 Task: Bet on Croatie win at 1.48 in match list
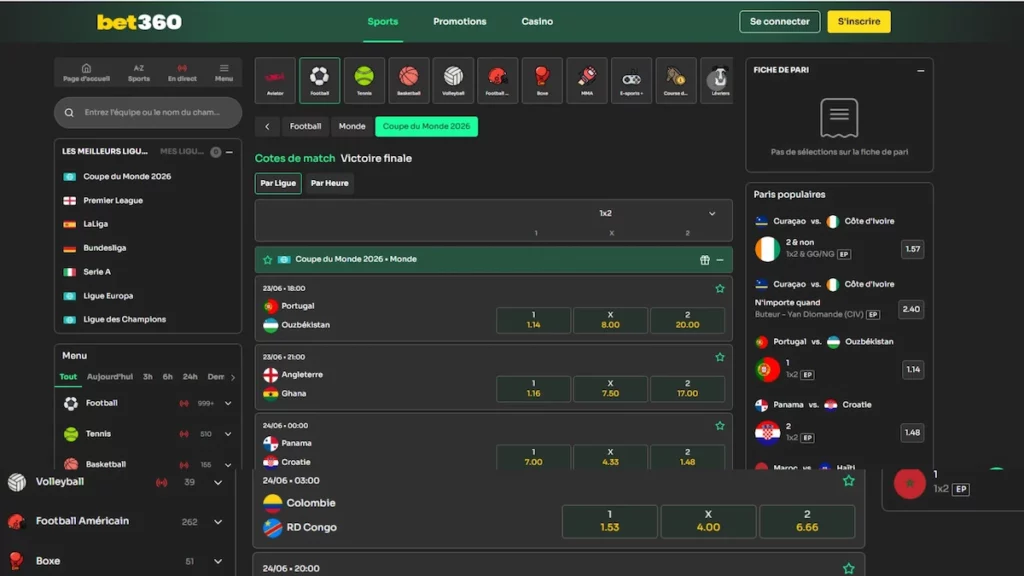pyautogui.click(x=687, y=457)
